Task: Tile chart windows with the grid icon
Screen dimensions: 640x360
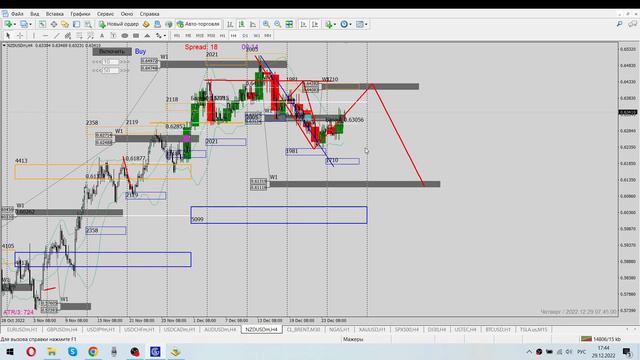Action: pyautogui.click(x=289, y=24)
